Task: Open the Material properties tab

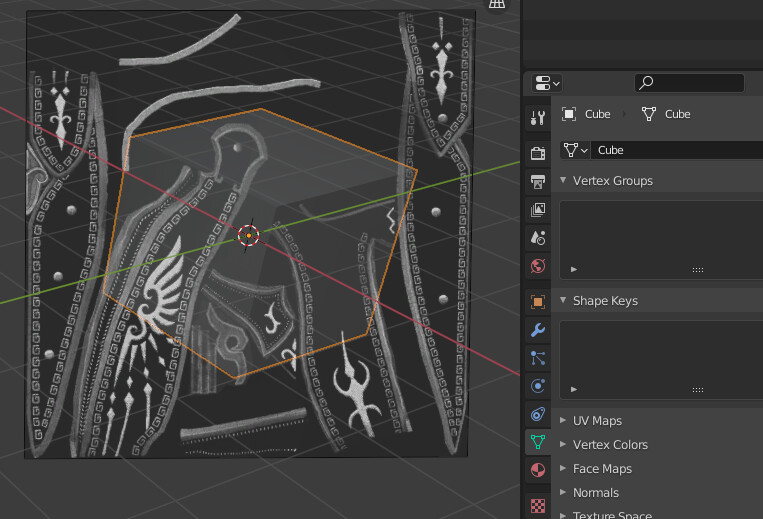Action: tap(538, 470)
